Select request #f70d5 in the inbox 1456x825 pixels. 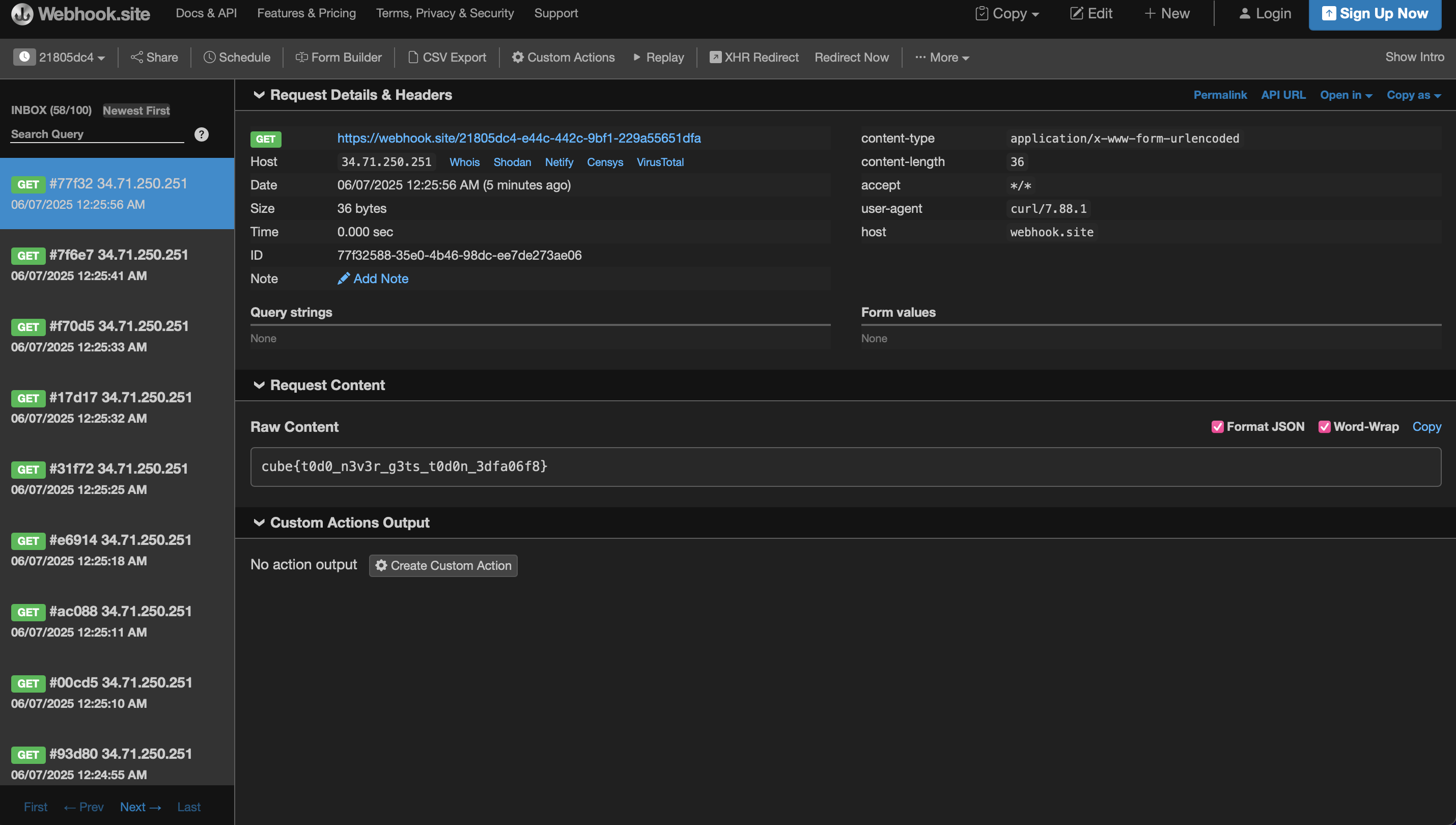(x=117, y=336)
